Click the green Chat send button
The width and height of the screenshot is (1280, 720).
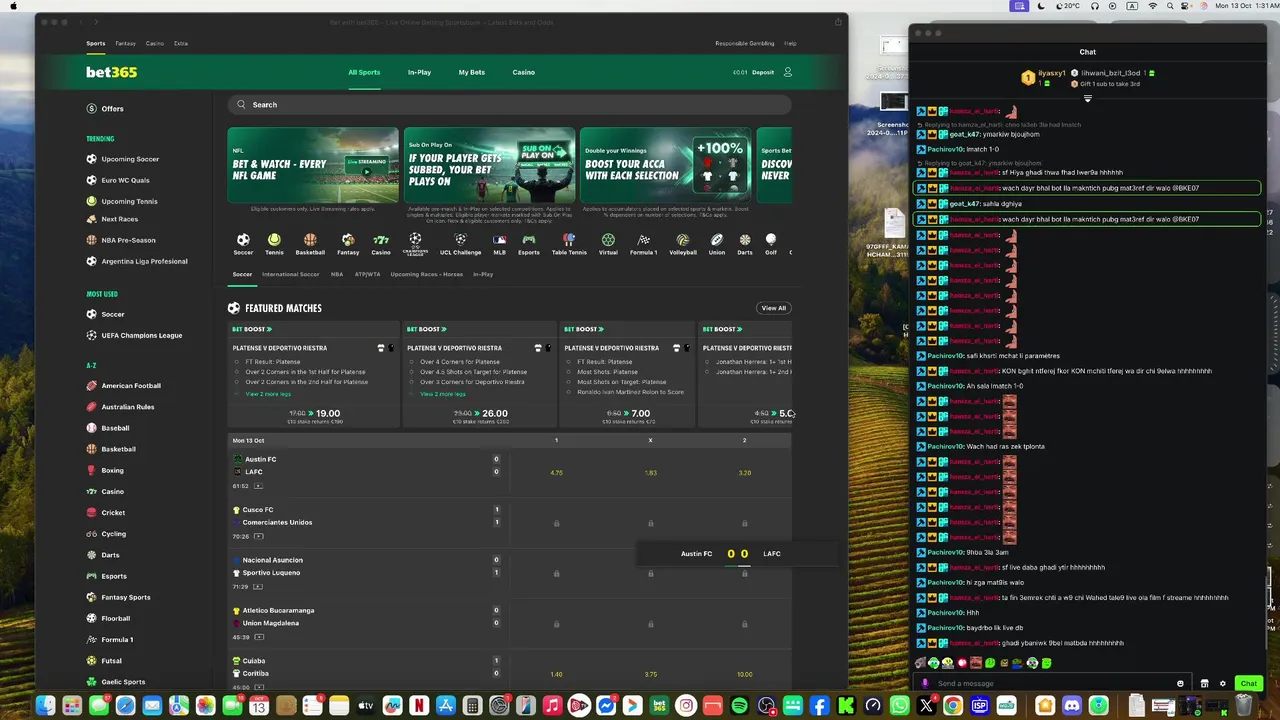pyautogui.click(x=1248, y=683)
